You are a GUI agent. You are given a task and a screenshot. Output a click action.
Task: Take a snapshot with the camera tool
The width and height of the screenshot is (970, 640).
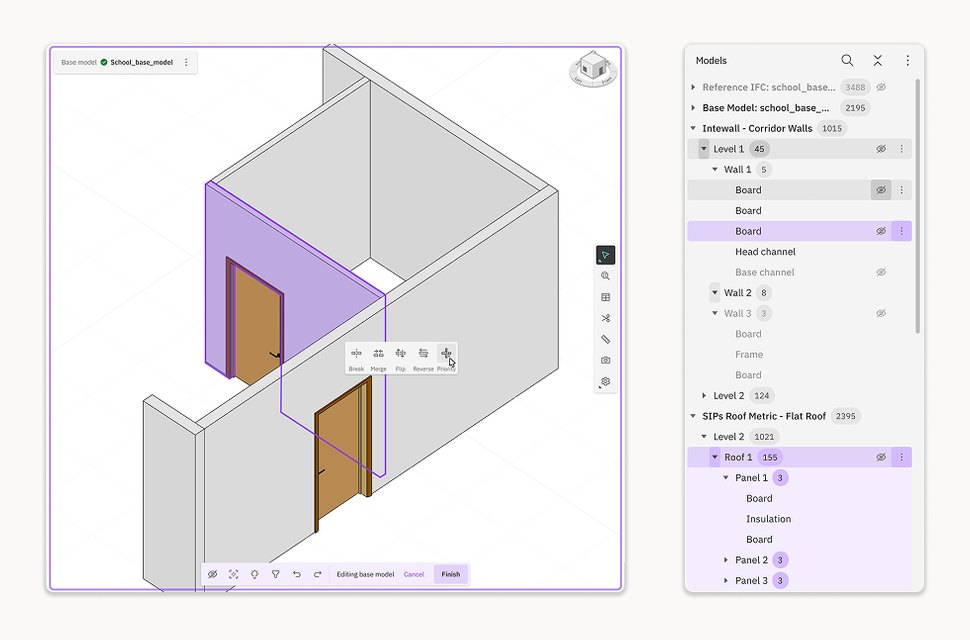(605, 360)
